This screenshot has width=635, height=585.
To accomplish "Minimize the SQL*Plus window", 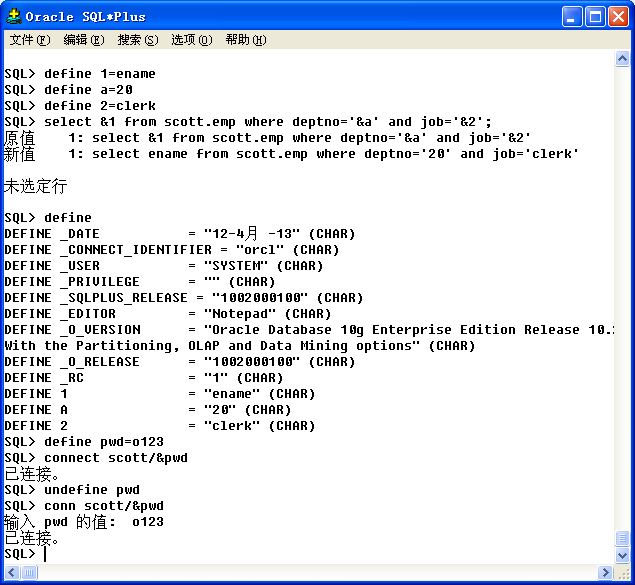I will coord(572,17).
